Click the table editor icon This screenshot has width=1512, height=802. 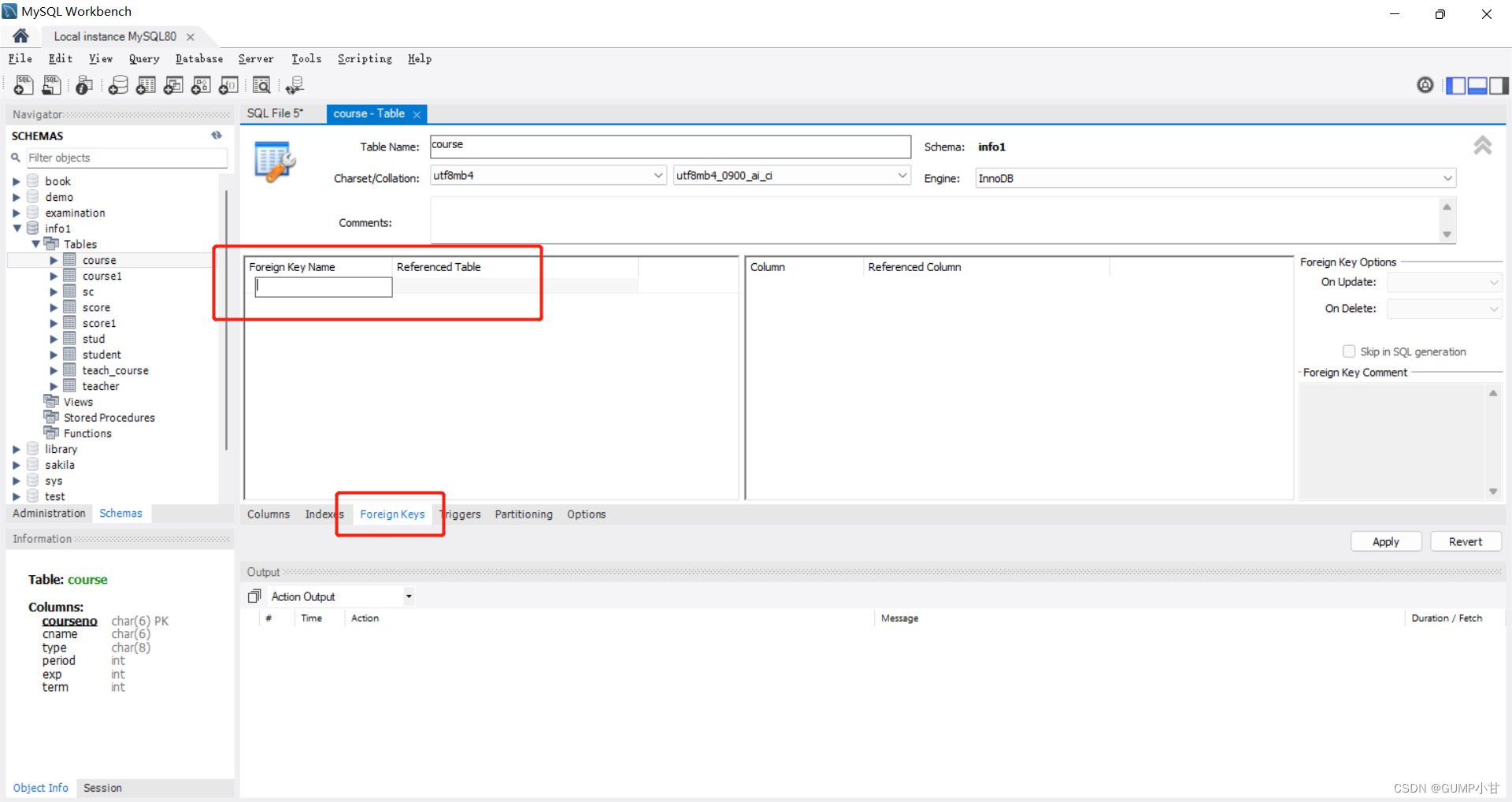pos(274,162)
